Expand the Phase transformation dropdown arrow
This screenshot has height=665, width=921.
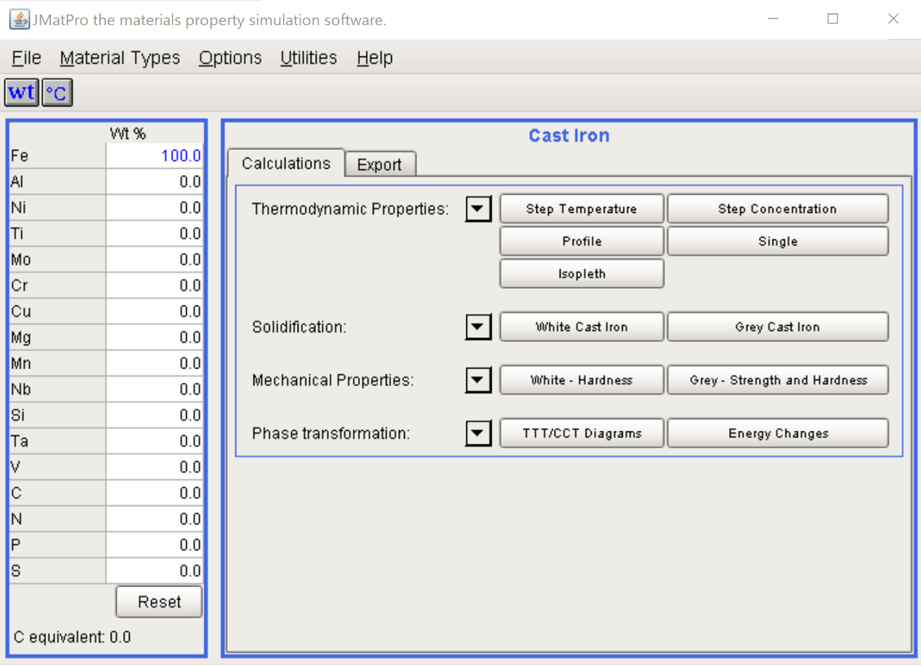click(478, 434)
